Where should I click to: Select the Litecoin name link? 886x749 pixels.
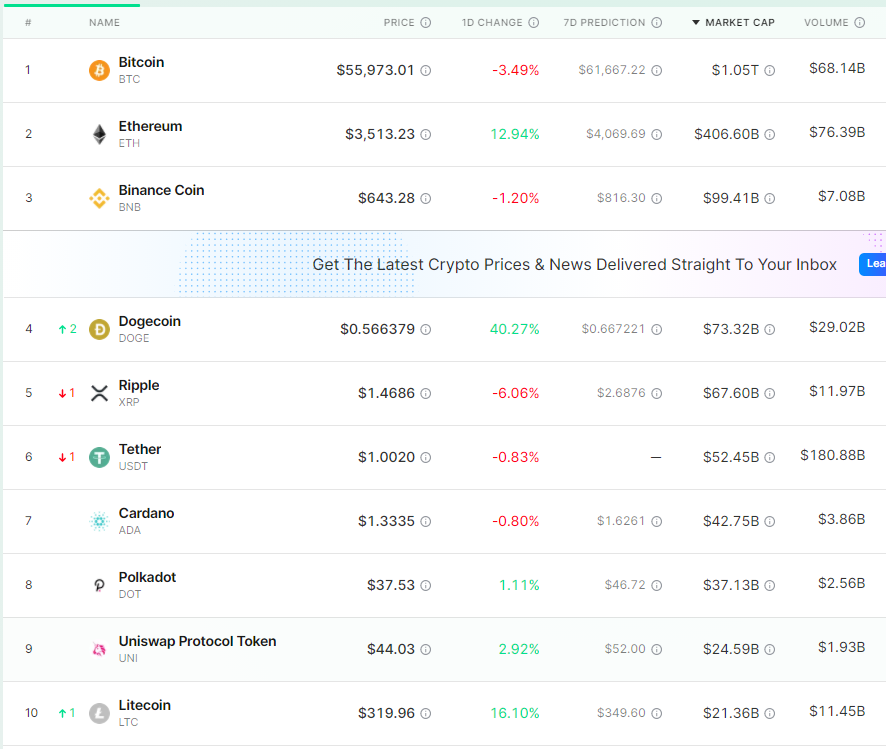[x=145, y=706]
